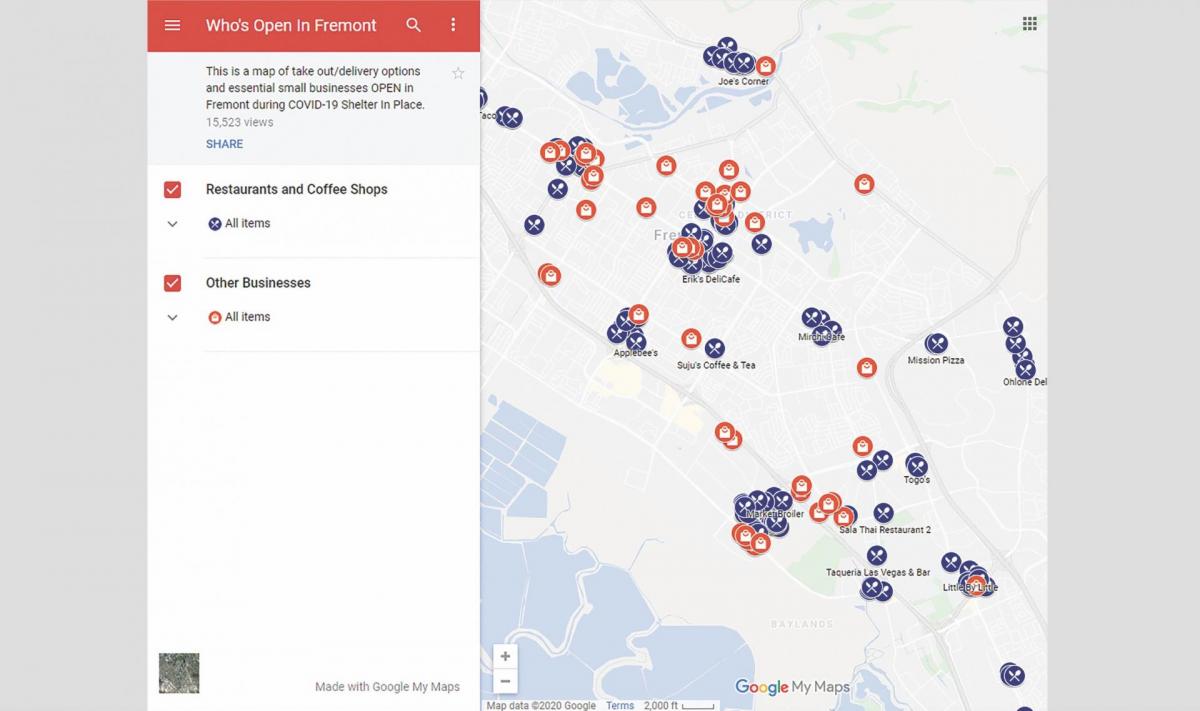Image resolution: width=1200 pixels, height=711 pixels.
Task: Uncheck Restaurants and Coffee Shops layer
Action: pos(172,189)
